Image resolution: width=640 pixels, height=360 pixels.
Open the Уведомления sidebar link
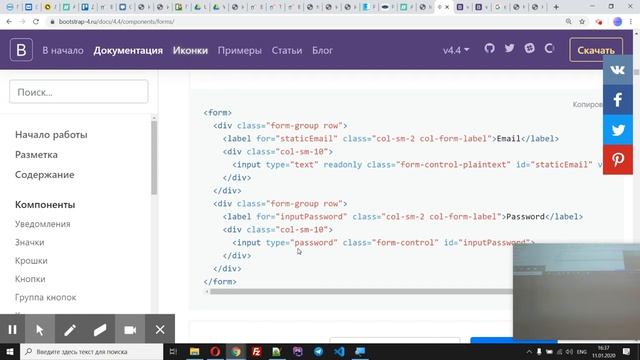[x=42, y=224]
